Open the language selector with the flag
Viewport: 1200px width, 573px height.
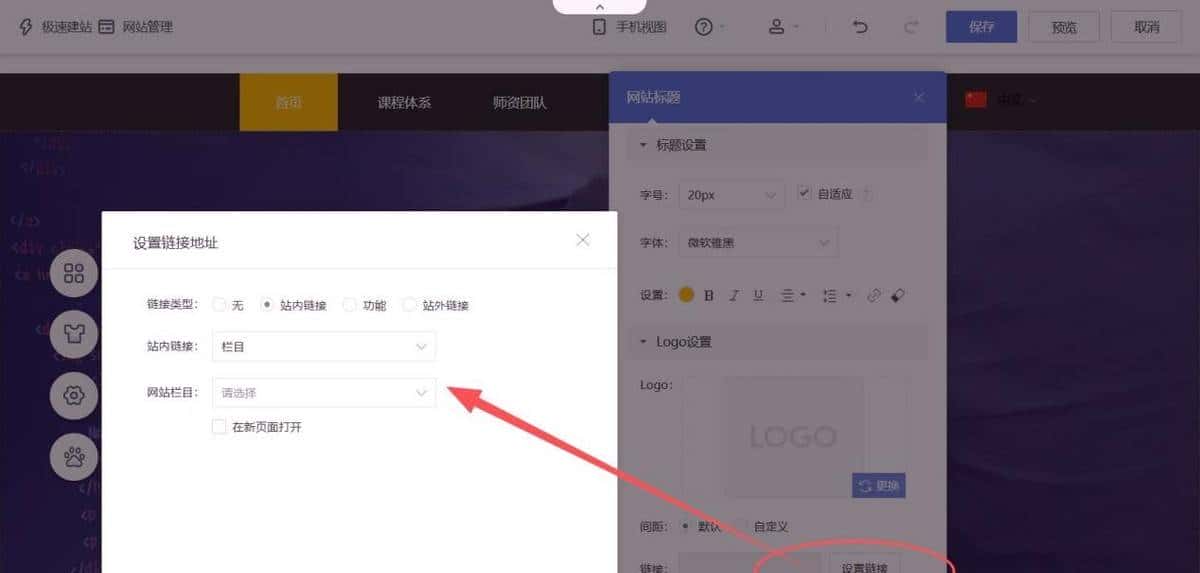(x=1001, y=99)
